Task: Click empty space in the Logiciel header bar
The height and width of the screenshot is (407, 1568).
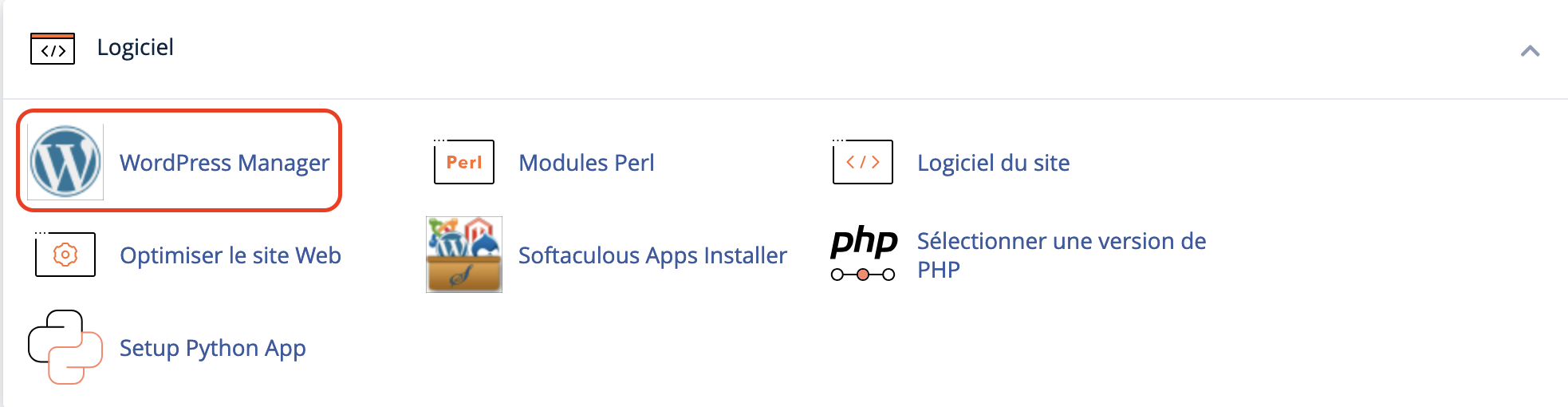Action: coord(798,48)
